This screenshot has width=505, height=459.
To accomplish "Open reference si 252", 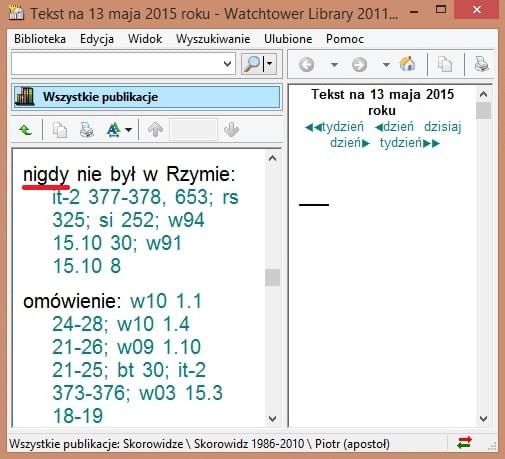I will click(128, 220).
